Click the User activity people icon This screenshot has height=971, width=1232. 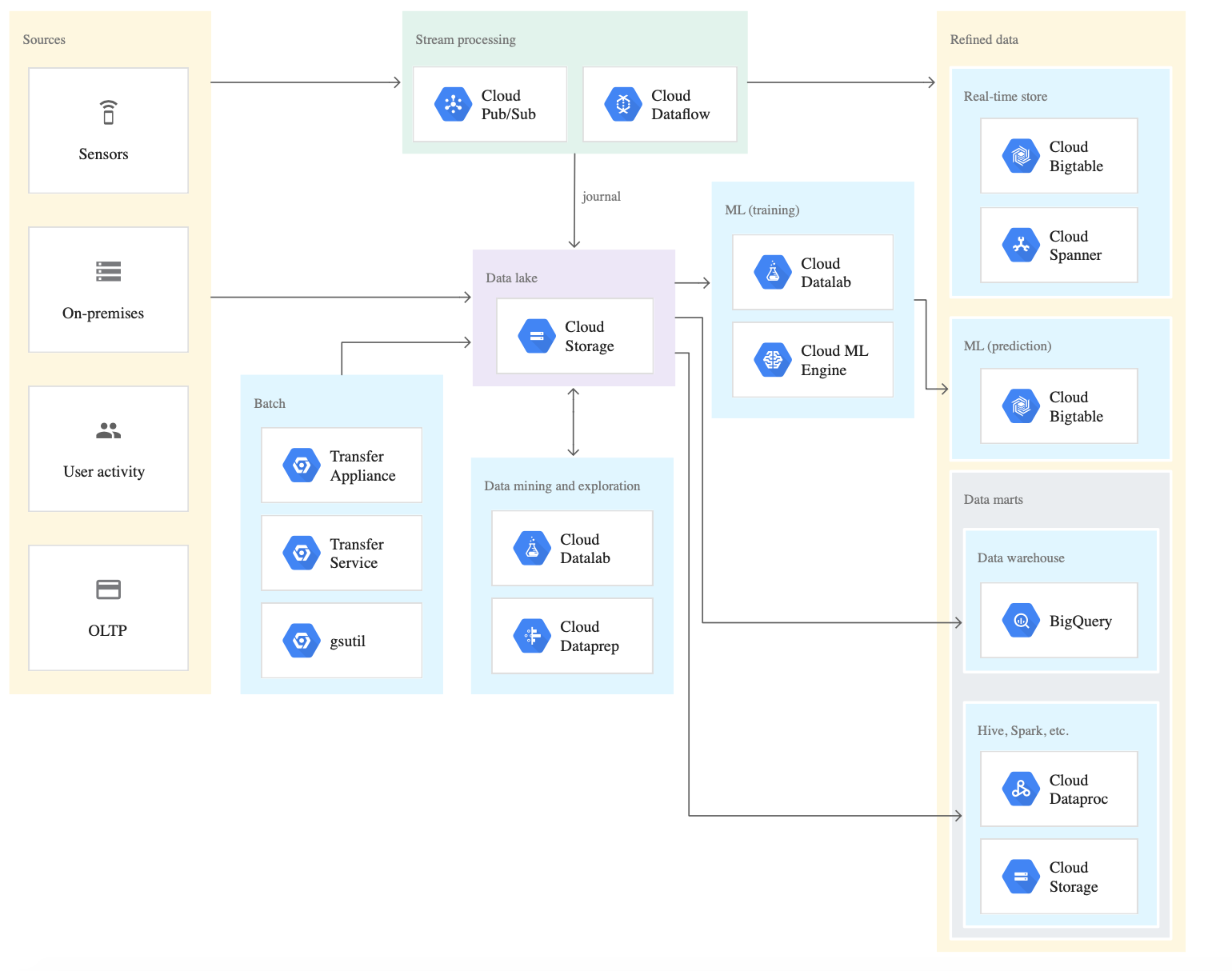coord(109,431)
